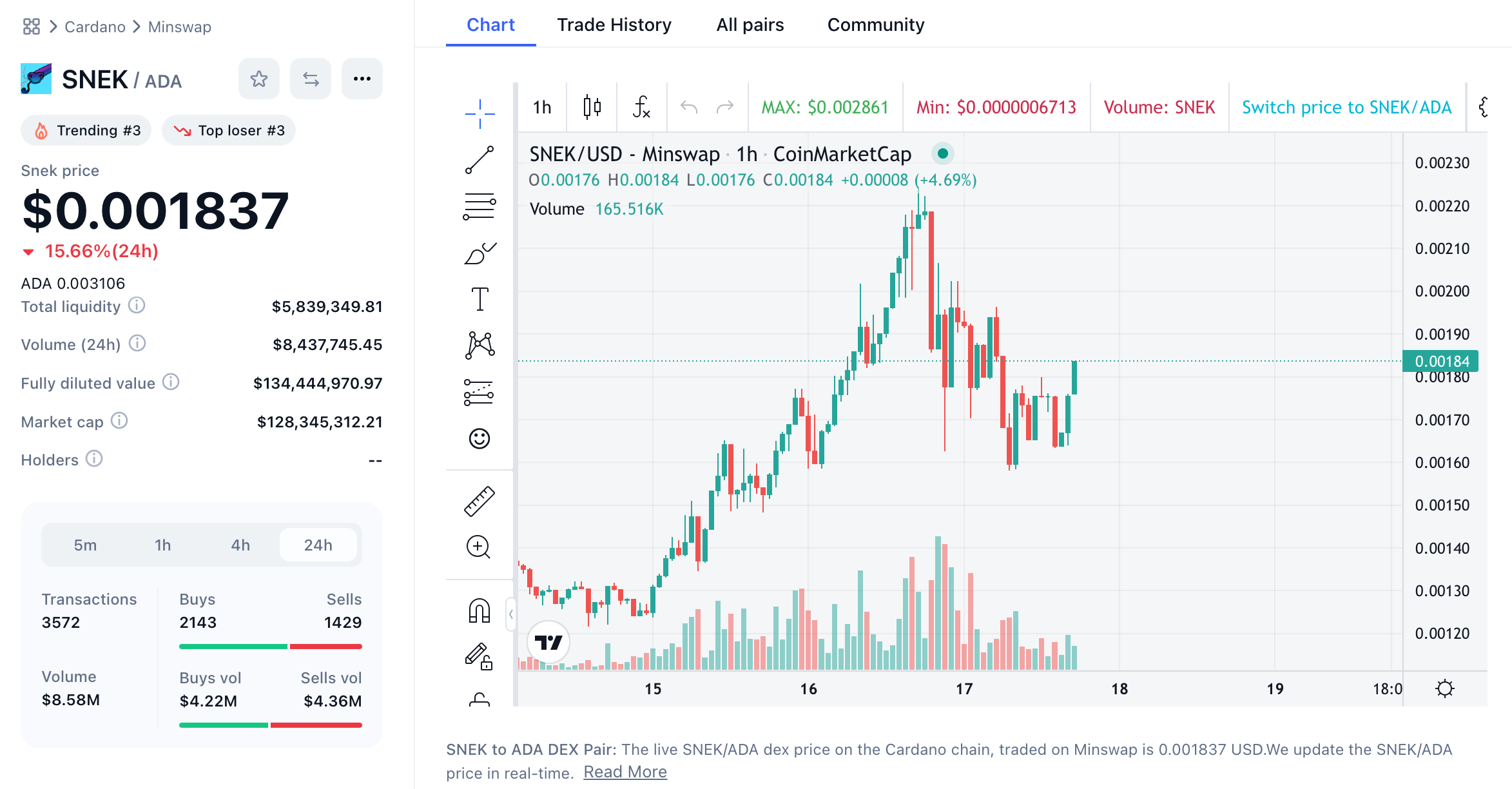Open the Chart tab

[x=490, y=24]
